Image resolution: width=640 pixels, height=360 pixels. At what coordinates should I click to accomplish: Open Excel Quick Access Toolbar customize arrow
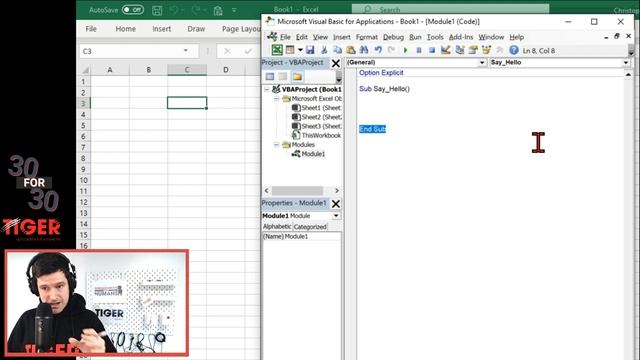(234, 10)
